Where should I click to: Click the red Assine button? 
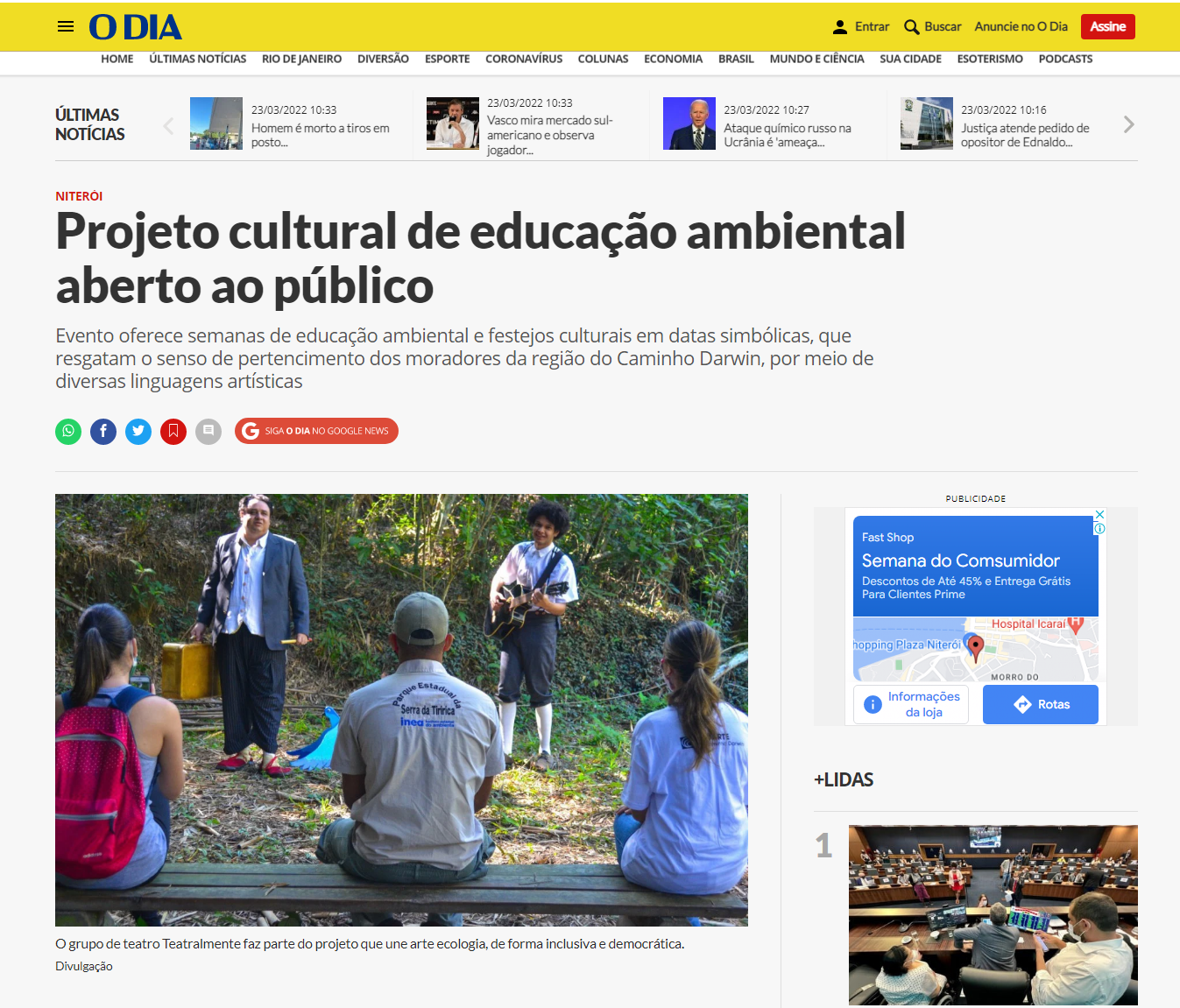1107,27
